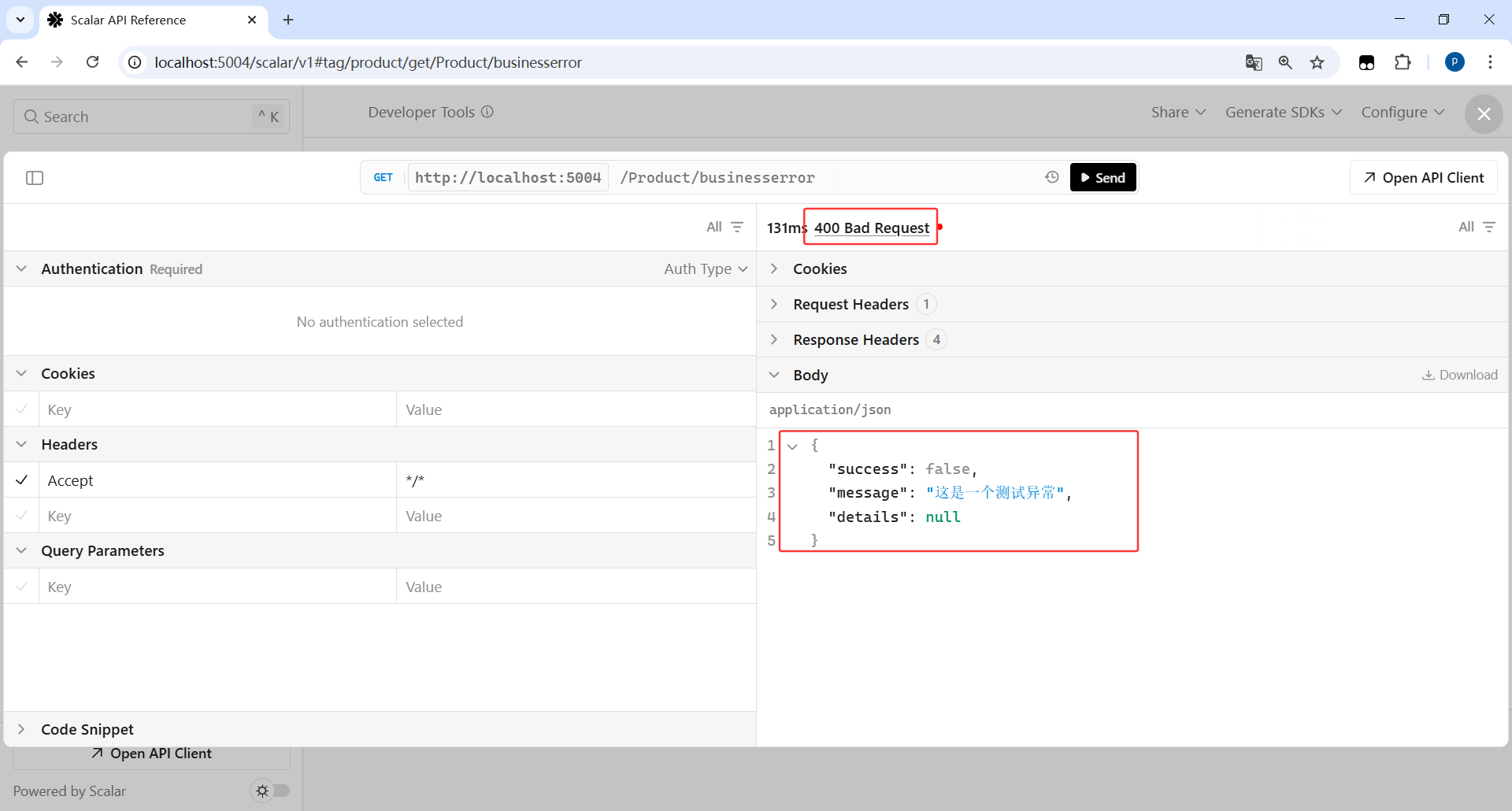Click the Accept header key field

217,480
